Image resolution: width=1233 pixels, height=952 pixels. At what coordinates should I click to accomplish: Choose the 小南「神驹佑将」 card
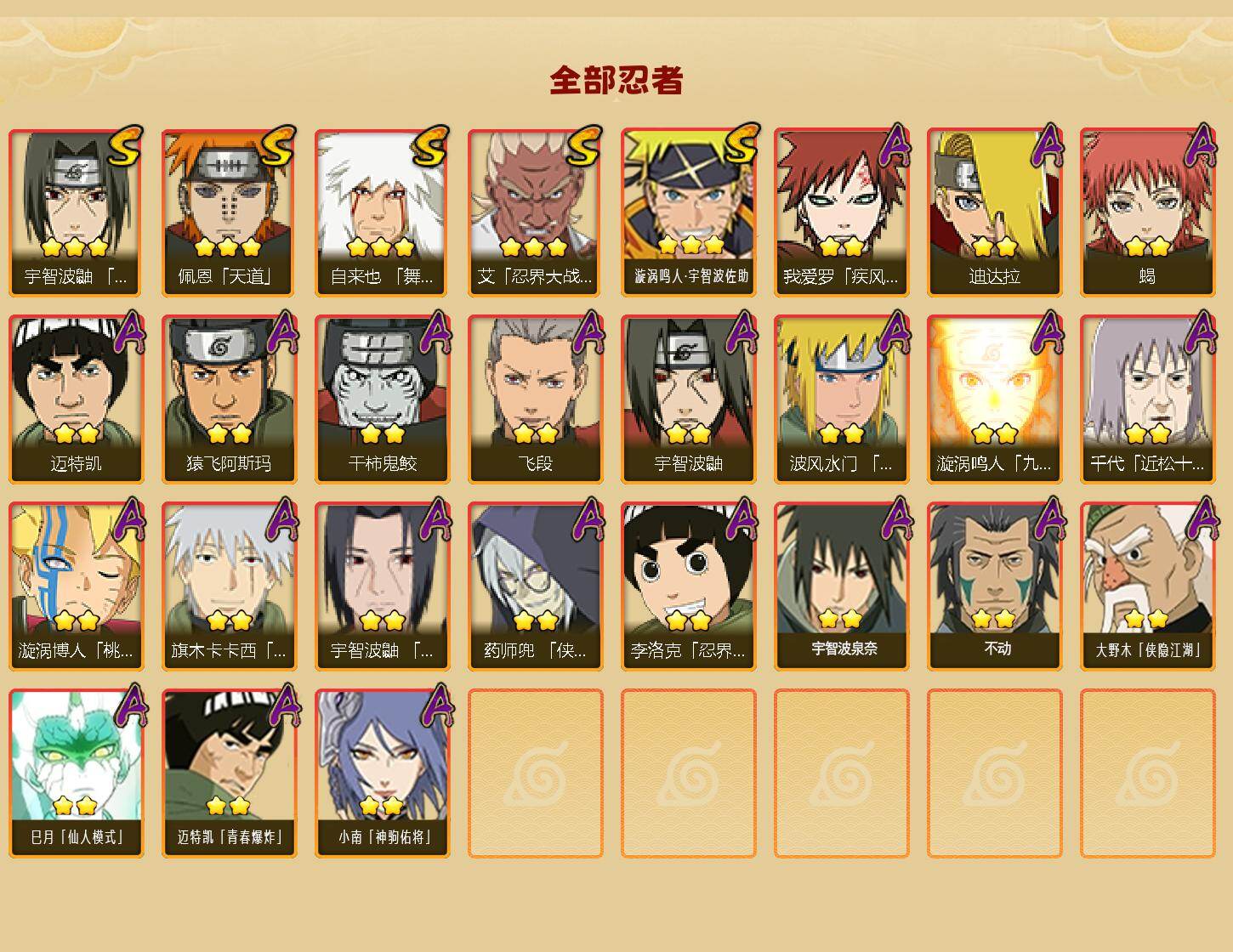[x=382, y=773]
